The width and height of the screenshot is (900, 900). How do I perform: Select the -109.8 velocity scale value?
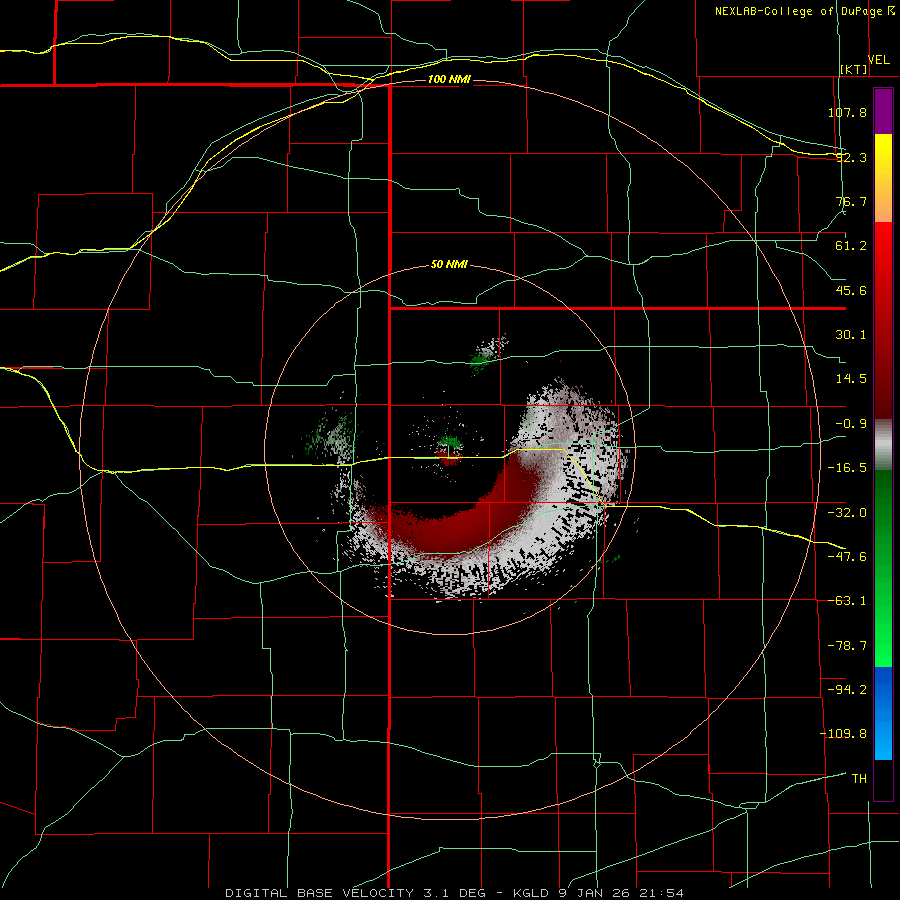coord(843,734)
